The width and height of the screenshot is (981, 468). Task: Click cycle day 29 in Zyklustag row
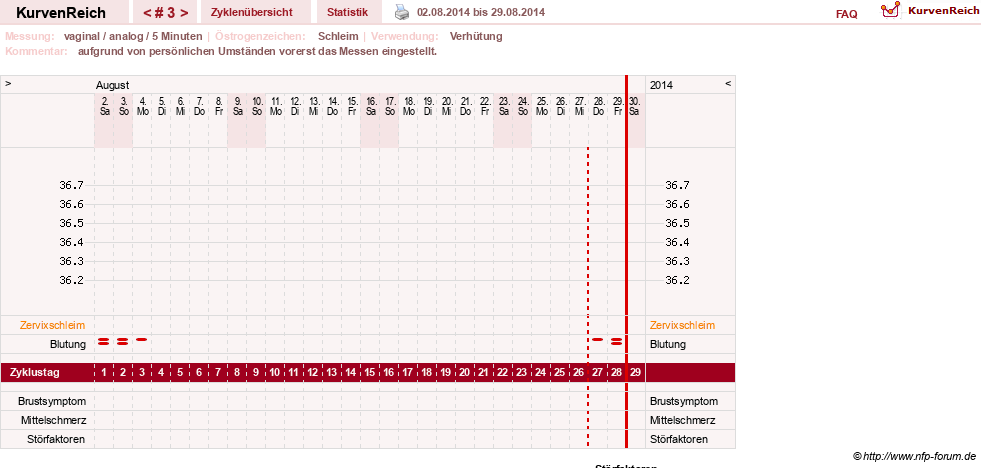pos(636,373)
